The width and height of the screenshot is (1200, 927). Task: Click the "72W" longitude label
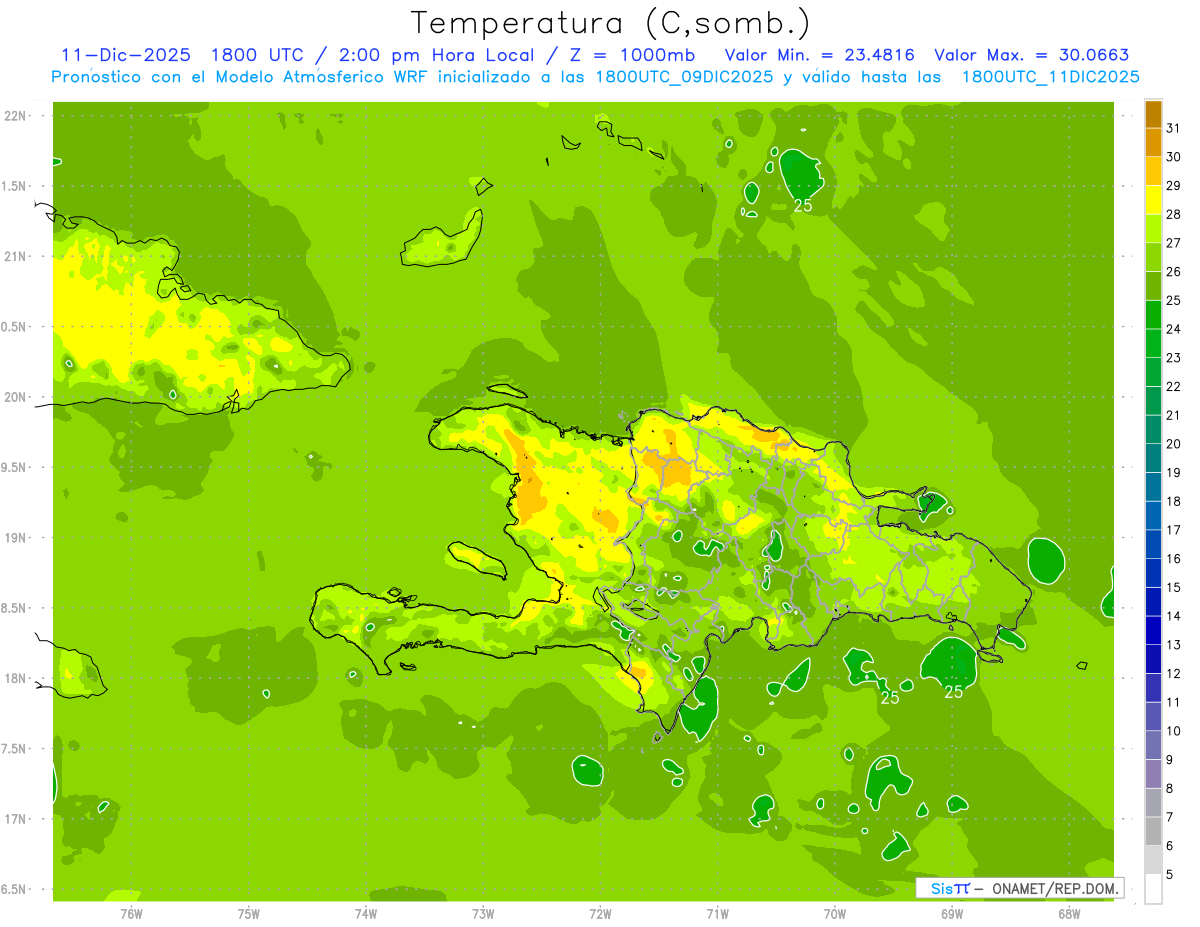point(600,914)
